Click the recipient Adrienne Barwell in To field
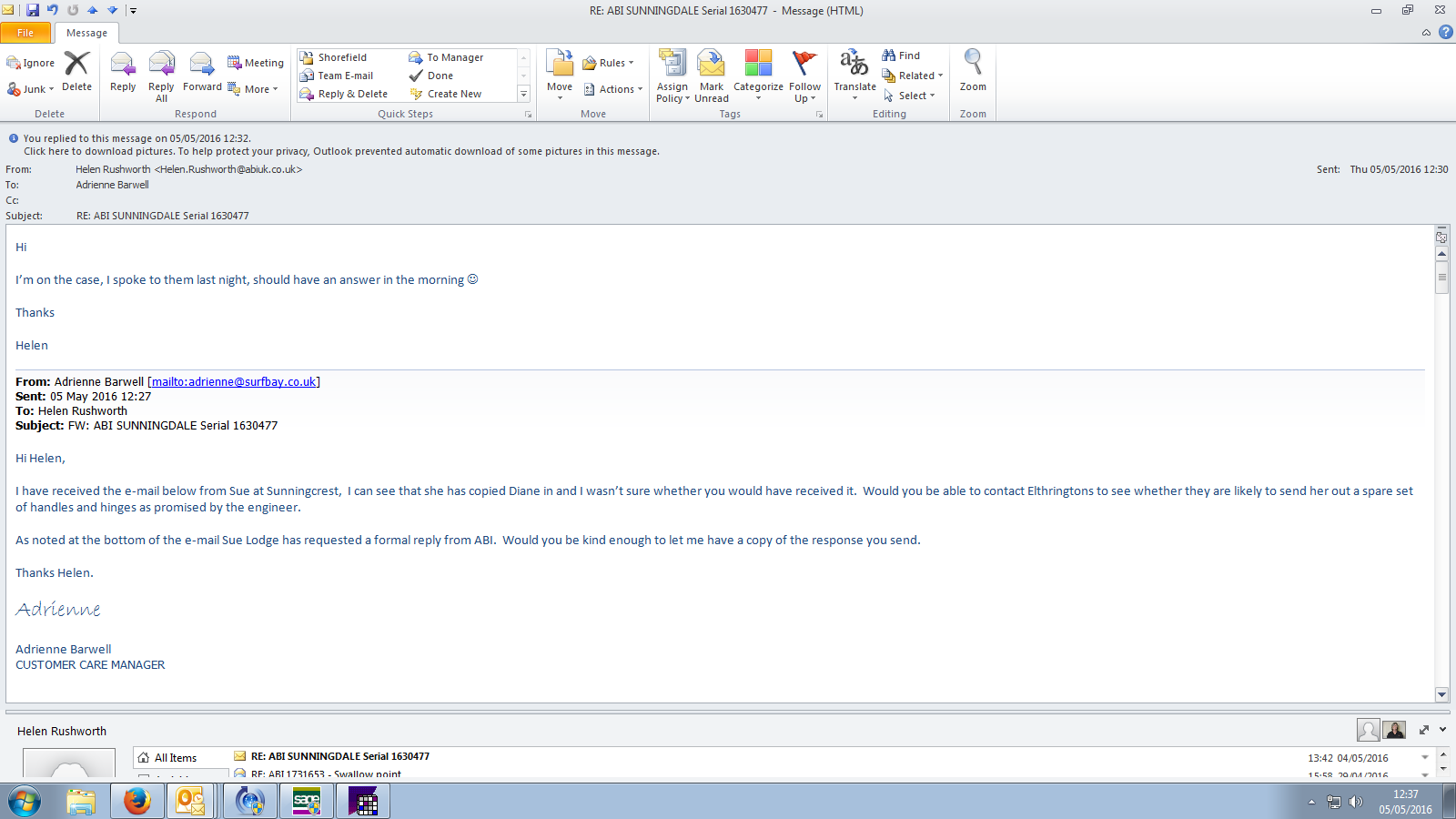The image size is (1456, 819). click(112, 185)
